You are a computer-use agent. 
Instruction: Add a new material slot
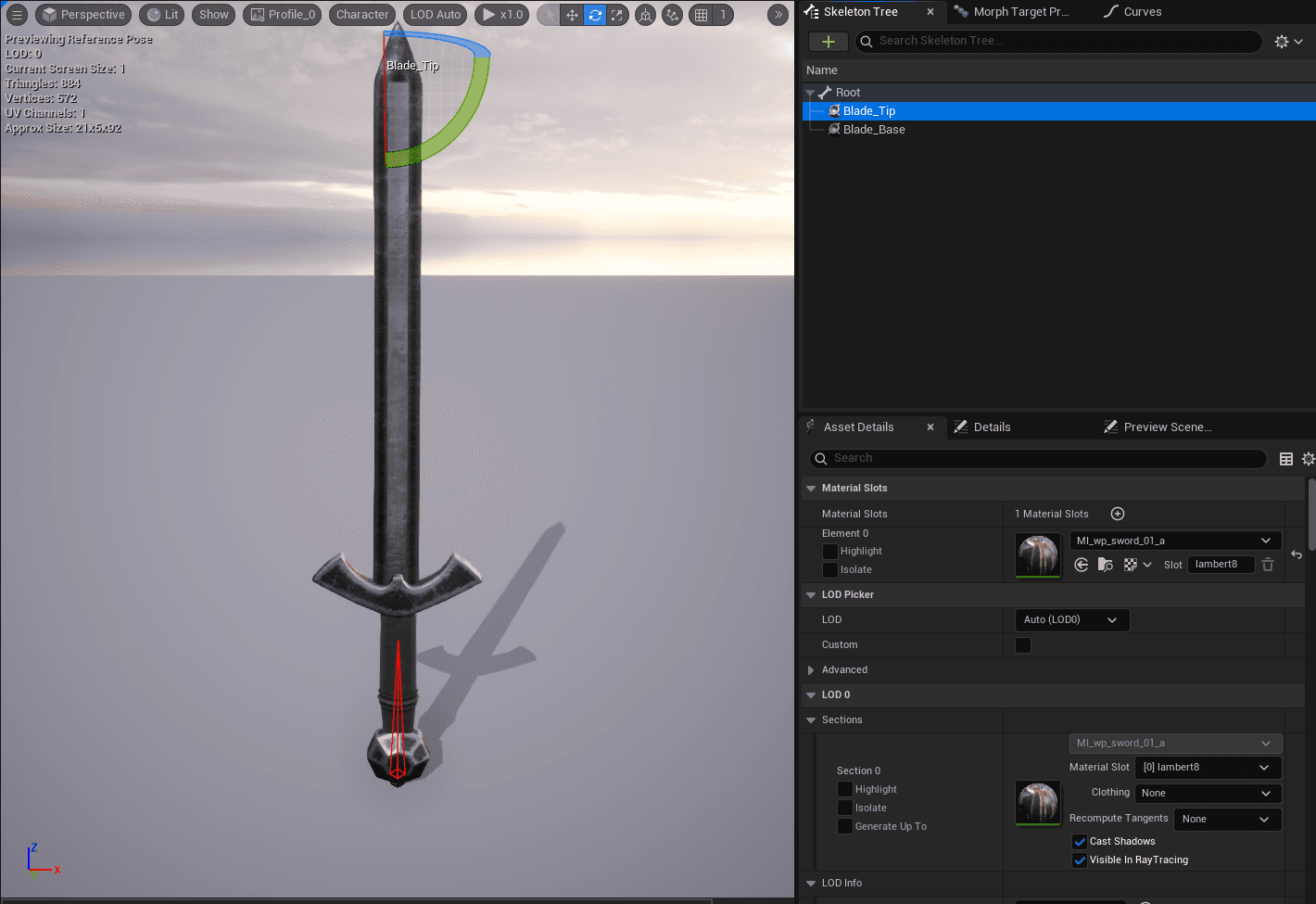click(1118, 514)
